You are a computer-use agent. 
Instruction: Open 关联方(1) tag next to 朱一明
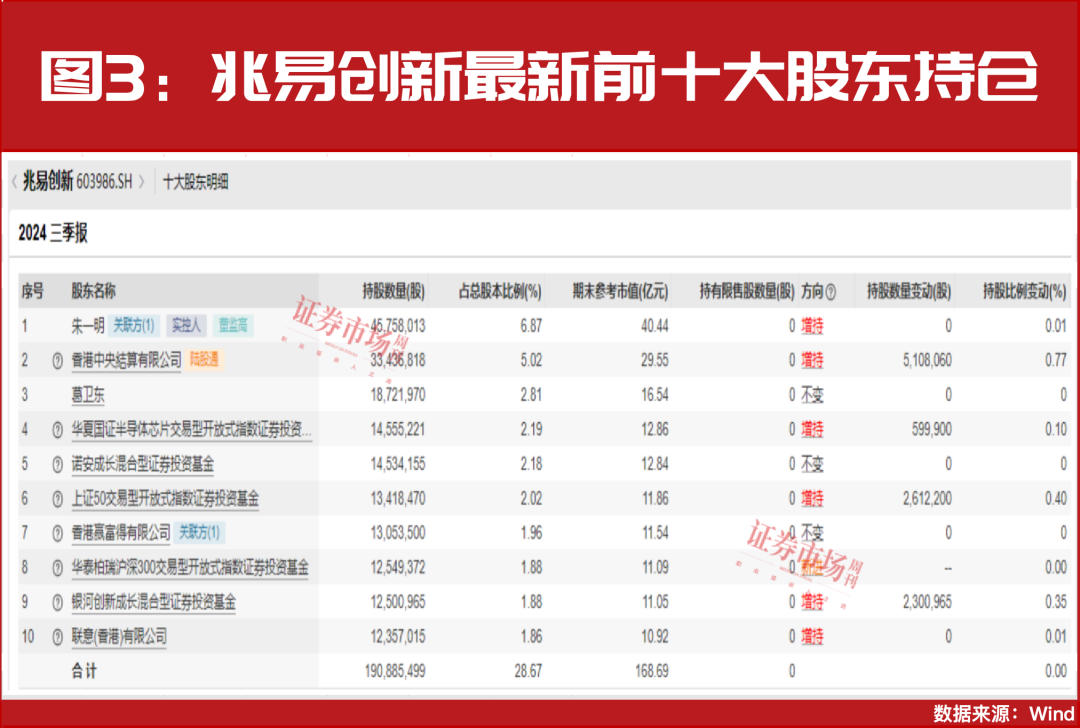134,325
